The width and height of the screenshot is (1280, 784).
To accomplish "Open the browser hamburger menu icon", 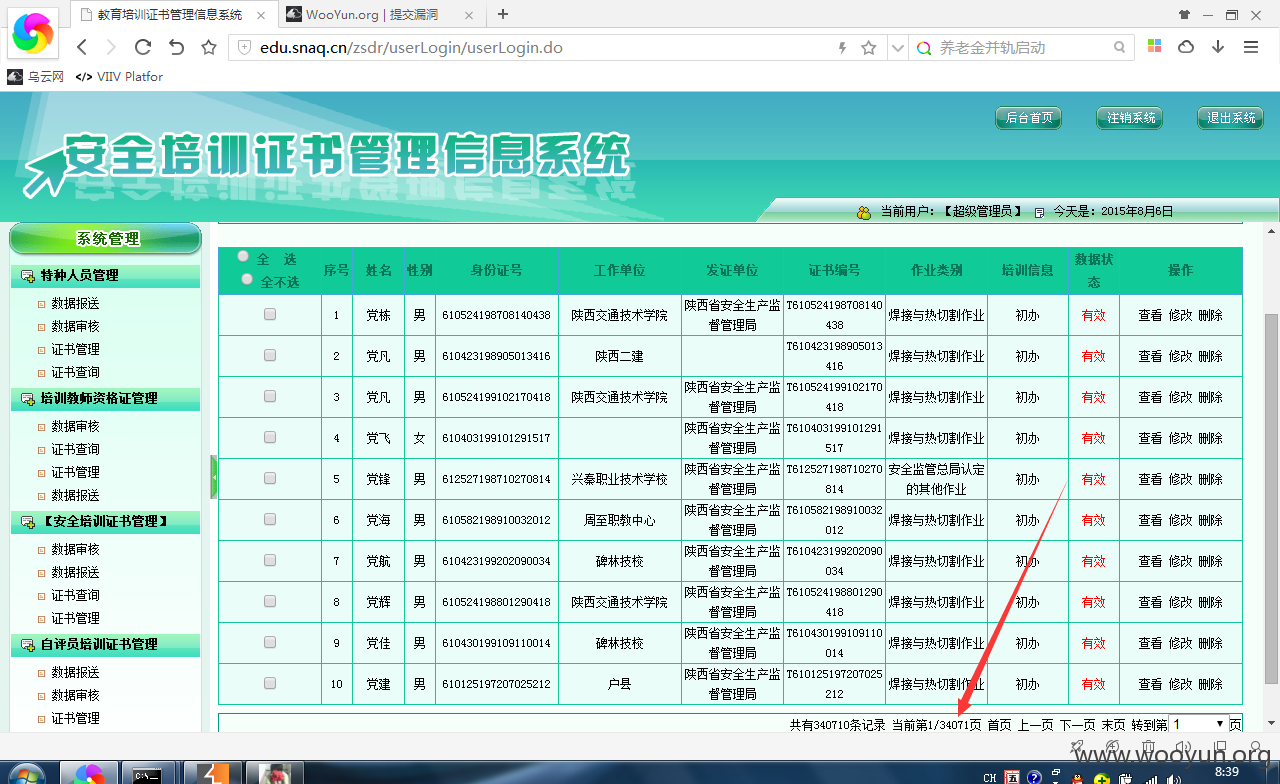I will tap(1251, 47).
